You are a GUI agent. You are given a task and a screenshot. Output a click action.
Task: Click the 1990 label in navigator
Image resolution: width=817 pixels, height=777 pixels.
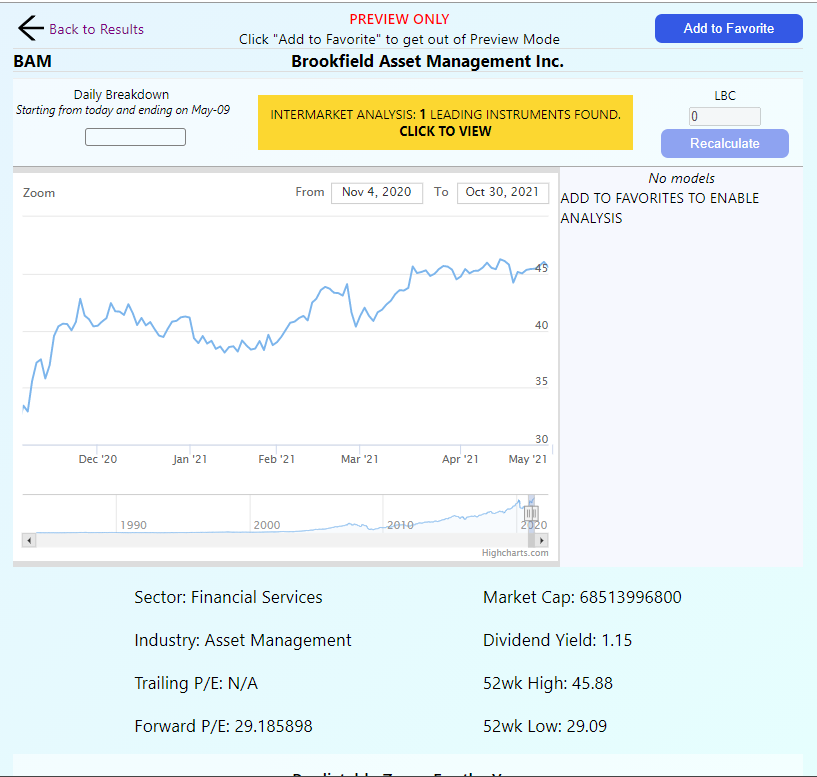click(133, 525)
